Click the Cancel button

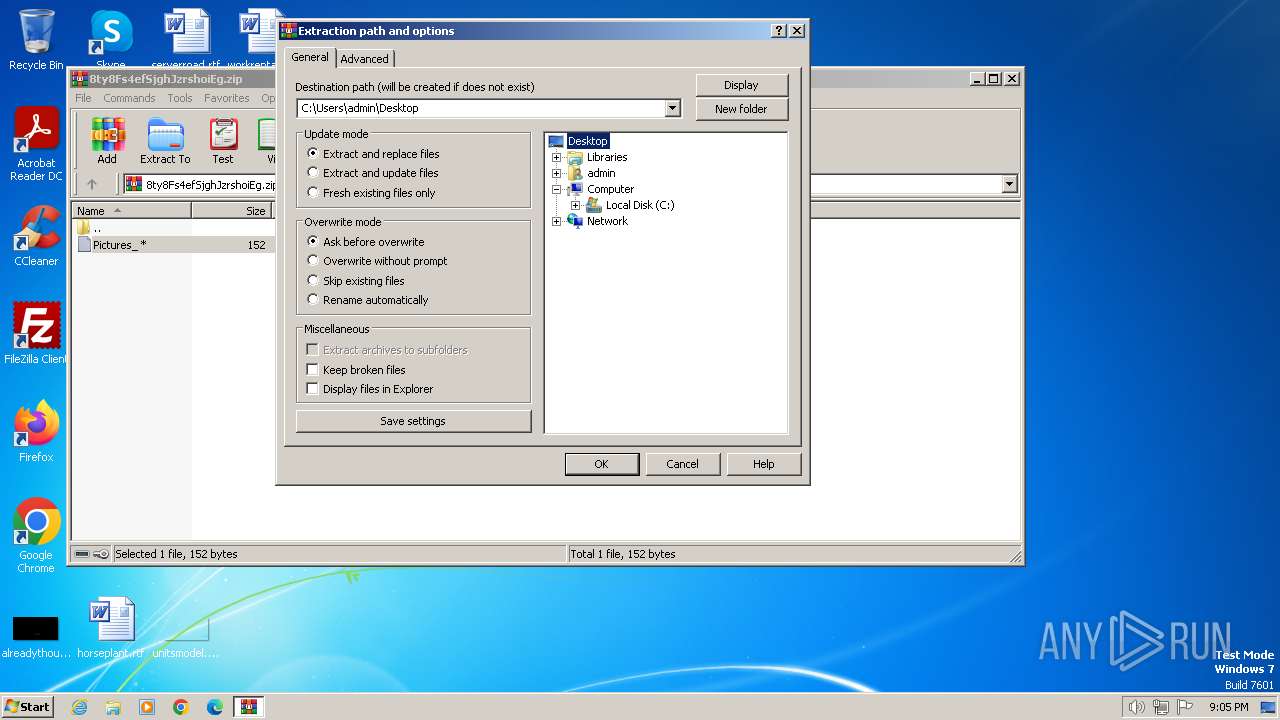(x=682, y=464)
